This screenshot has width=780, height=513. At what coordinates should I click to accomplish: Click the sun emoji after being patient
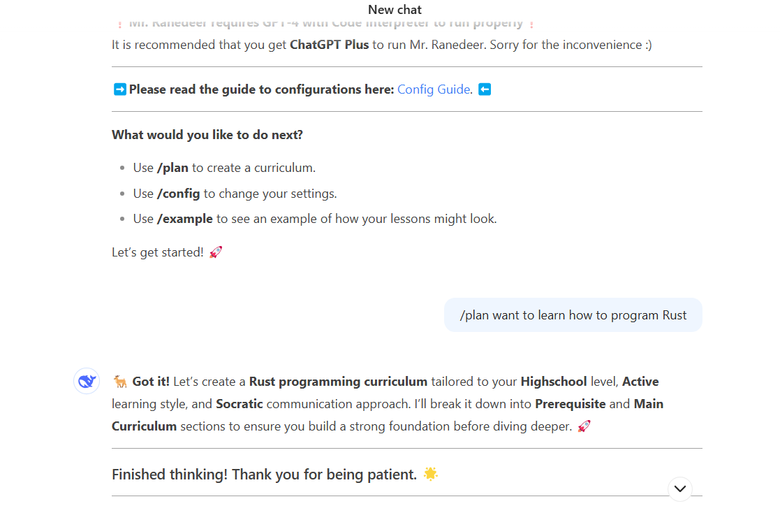click(x=430, y=474)
